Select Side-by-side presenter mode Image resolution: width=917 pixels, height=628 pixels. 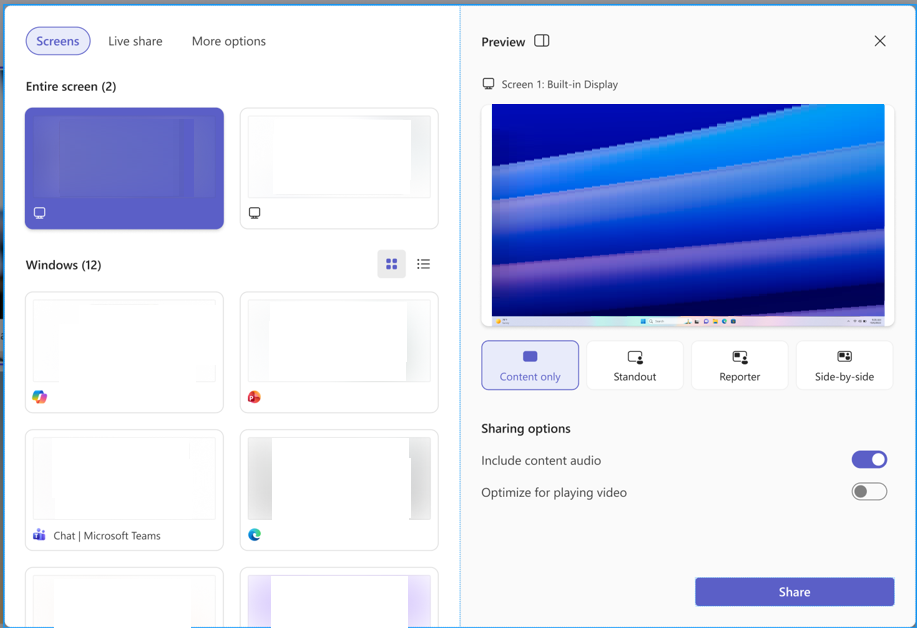(x=844, y=365)
